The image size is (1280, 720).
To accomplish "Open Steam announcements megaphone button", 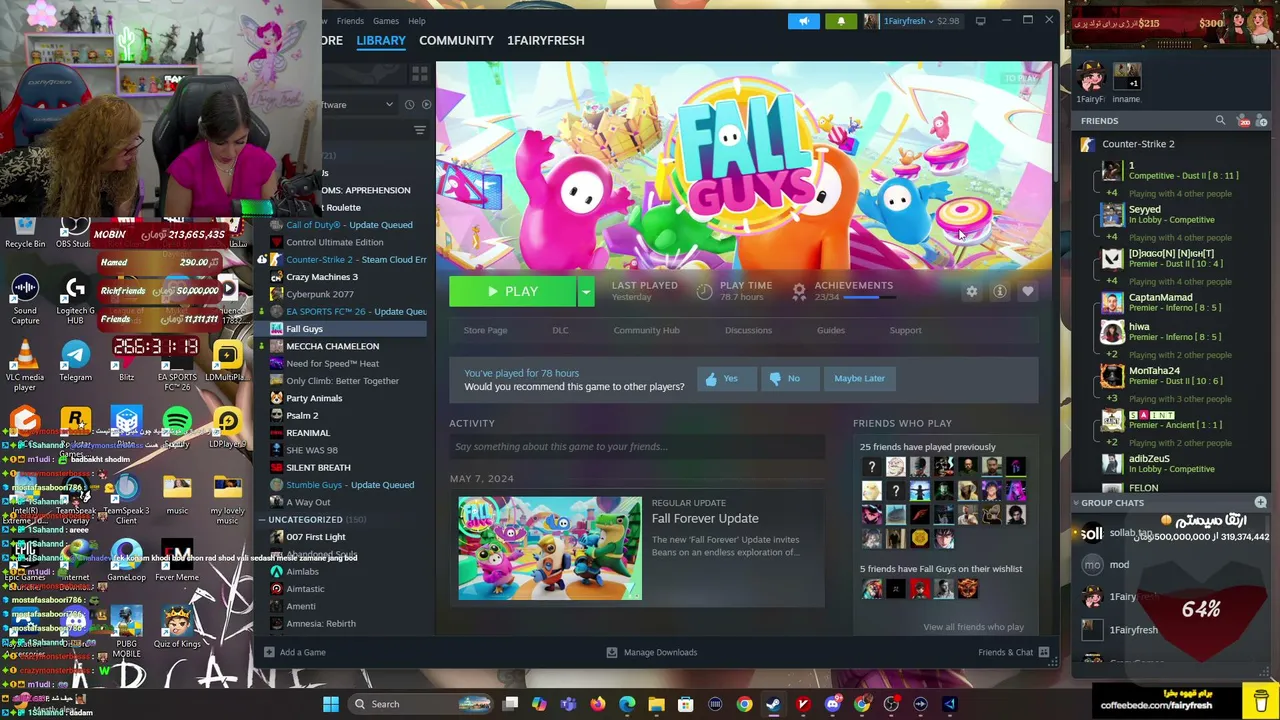I will [x=804, y=21].
